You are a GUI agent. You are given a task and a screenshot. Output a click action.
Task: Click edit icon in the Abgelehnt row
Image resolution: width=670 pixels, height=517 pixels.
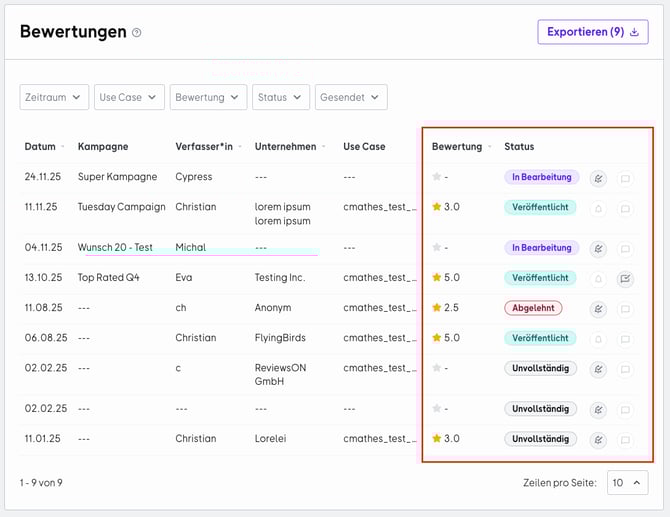[x=599, y=309]
